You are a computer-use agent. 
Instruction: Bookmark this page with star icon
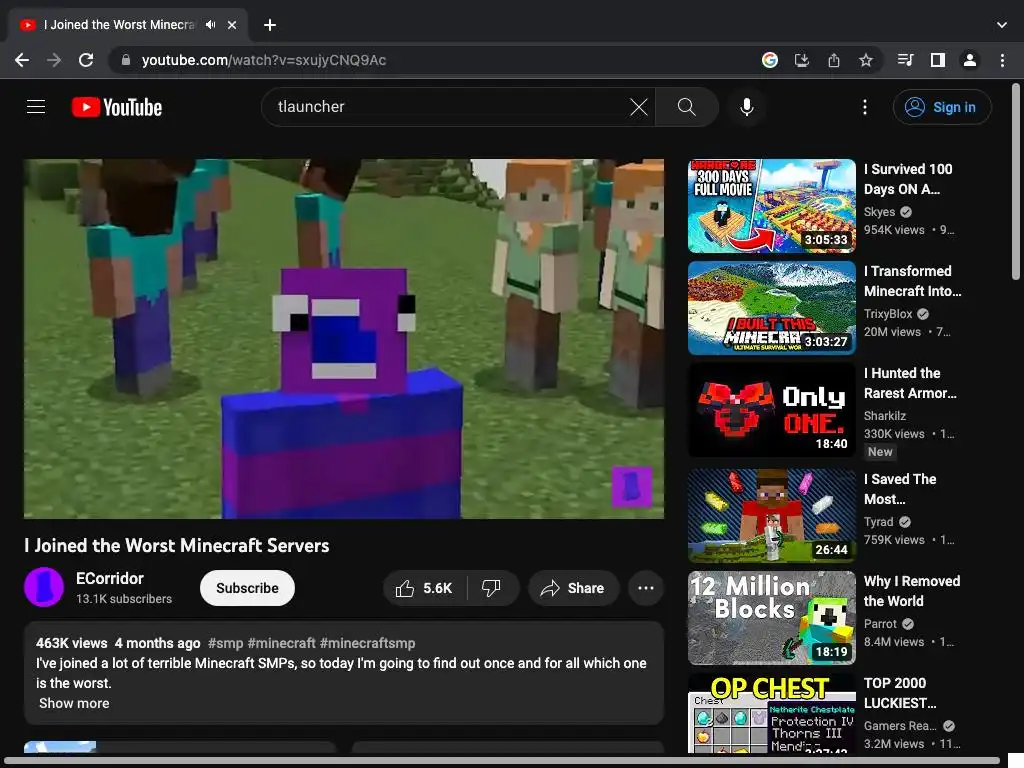[x=866, y=60]
